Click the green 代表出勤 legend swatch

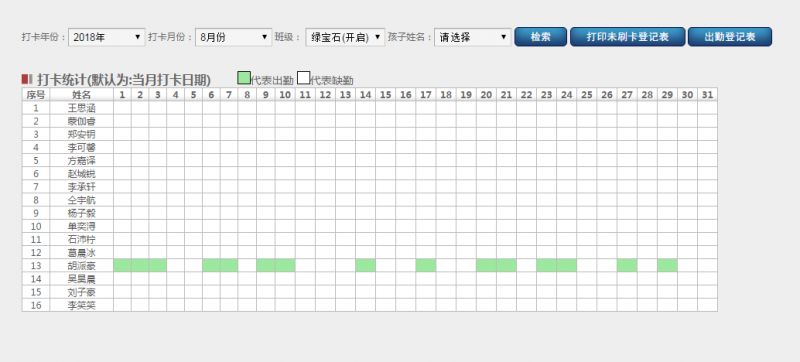[244, 78]
